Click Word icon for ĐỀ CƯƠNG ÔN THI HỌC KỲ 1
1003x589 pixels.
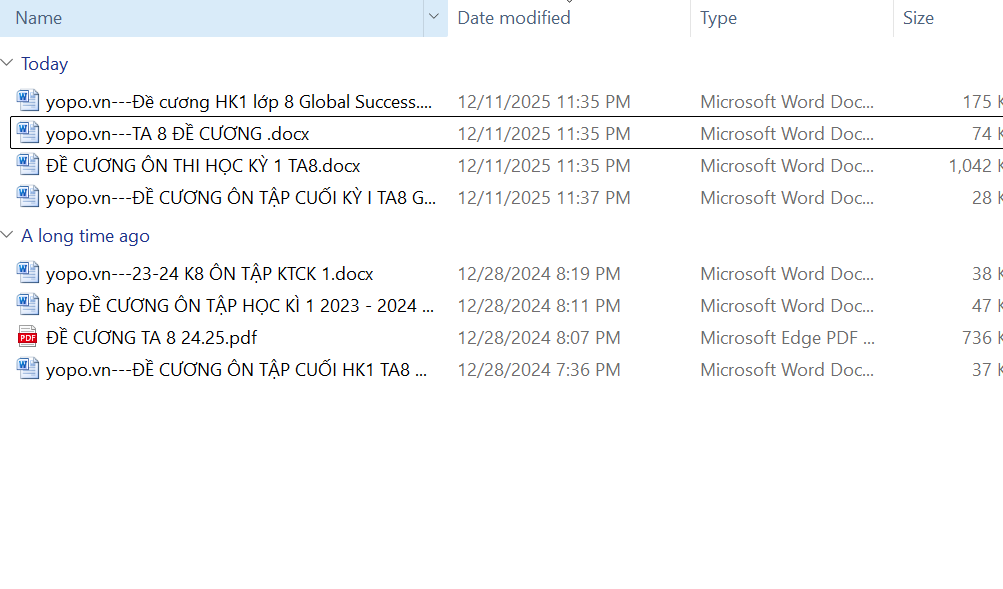[x=28, y=165]
